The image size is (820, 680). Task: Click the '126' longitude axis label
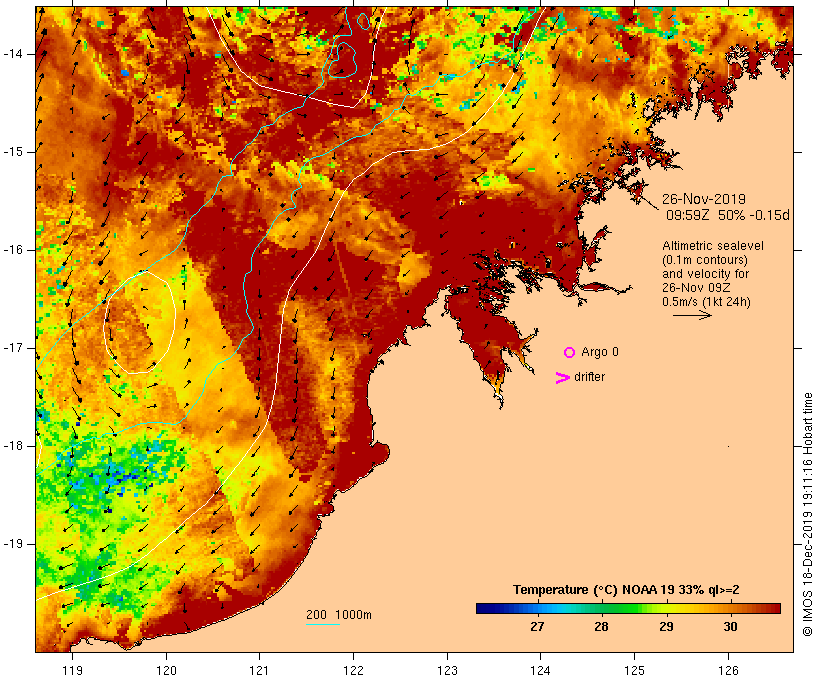tap(728, 671)
